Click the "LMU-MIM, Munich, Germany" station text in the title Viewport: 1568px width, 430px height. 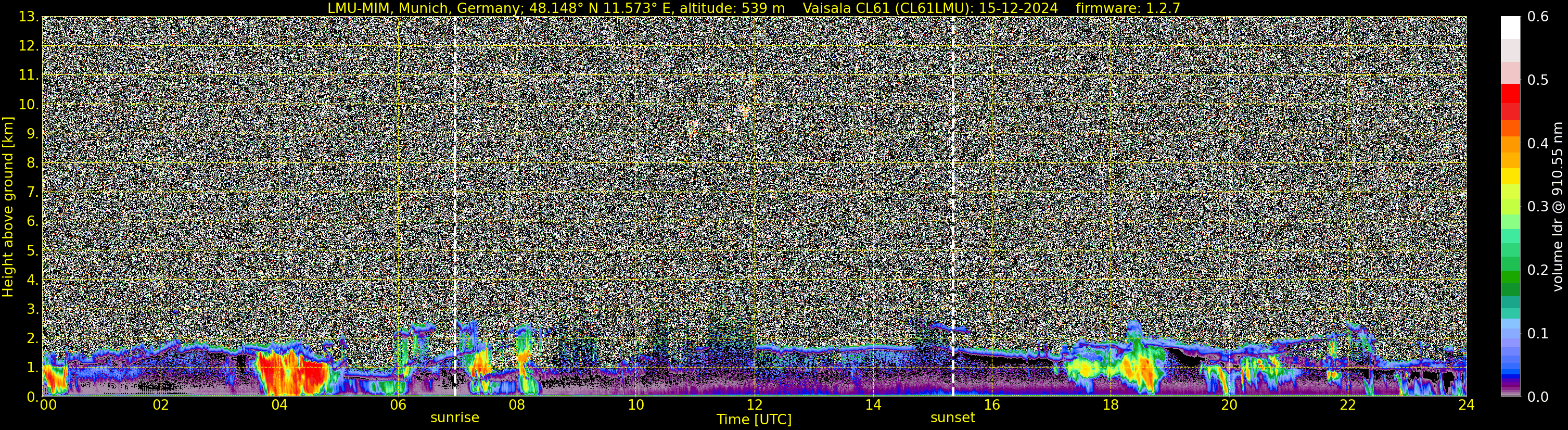click(425, 8)
